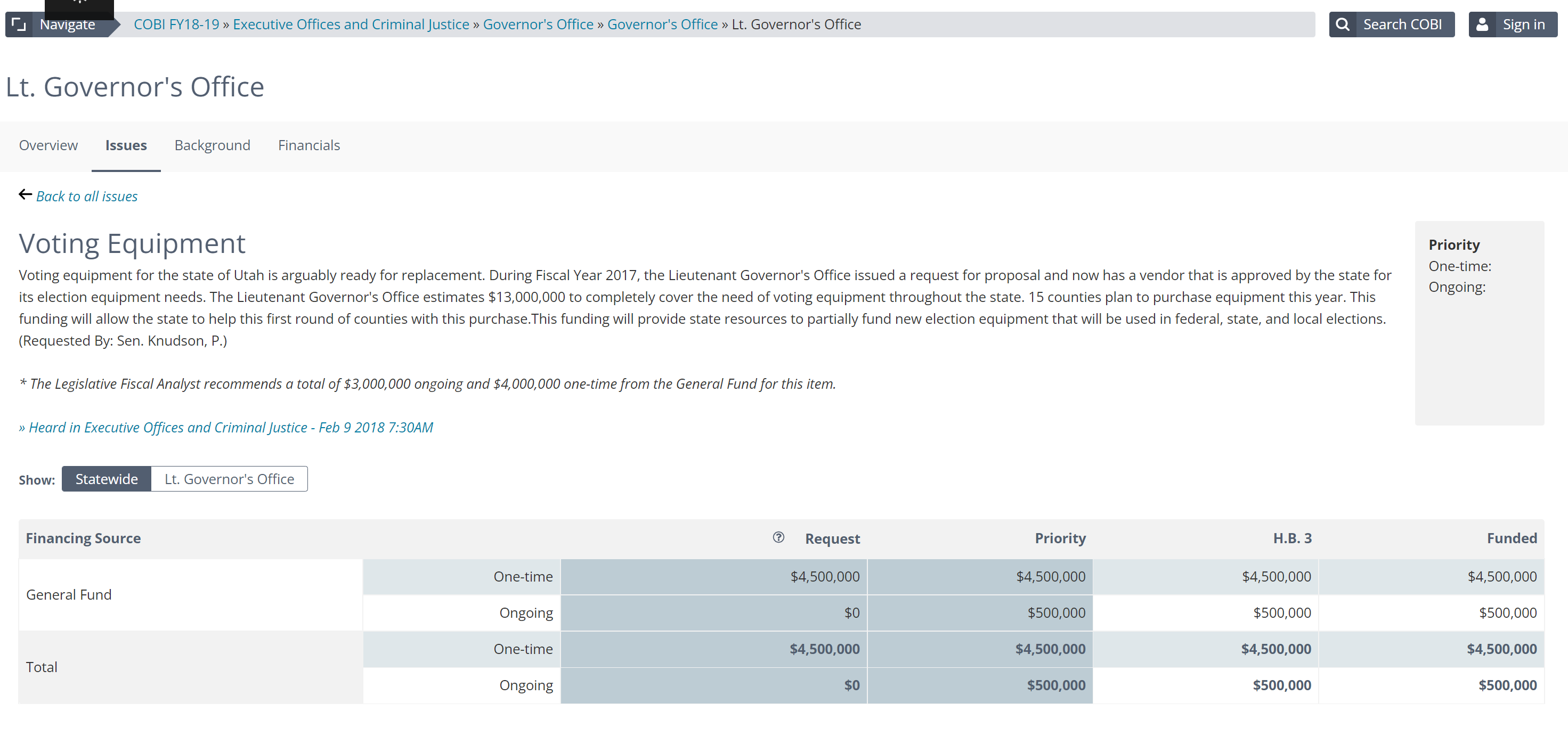Click the Sign in button
The height and width of the screenshot is (736, 1568).
pyautogui.click(x=1523, y=24)
